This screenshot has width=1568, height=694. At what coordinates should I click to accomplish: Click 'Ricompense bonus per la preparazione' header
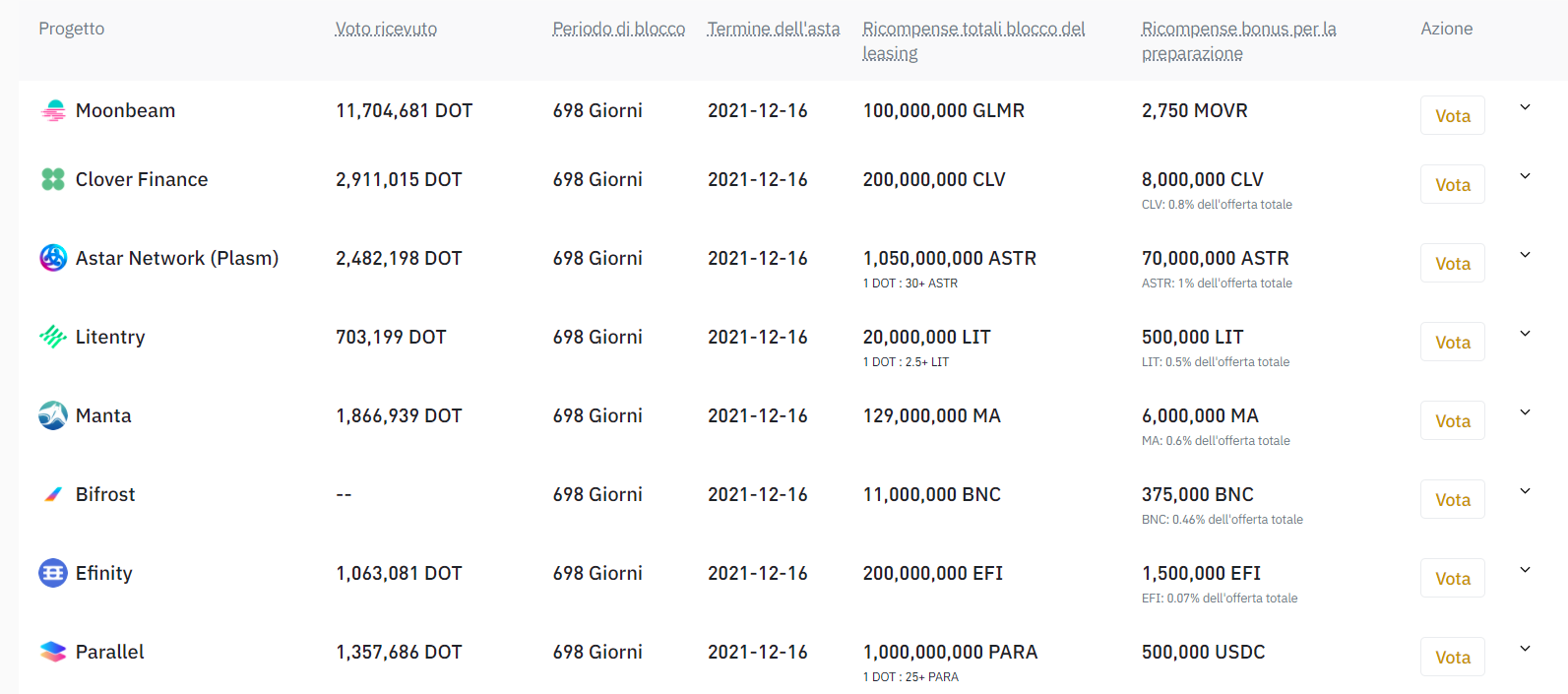coord(1238,40)
